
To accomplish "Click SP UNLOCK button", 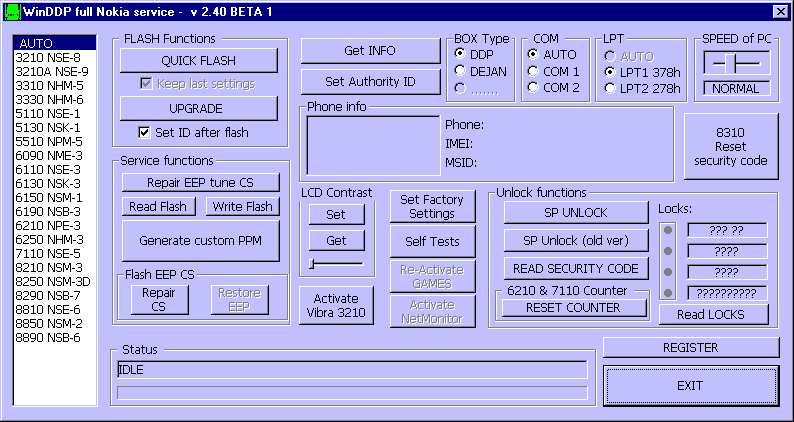I will pos(576,212).
